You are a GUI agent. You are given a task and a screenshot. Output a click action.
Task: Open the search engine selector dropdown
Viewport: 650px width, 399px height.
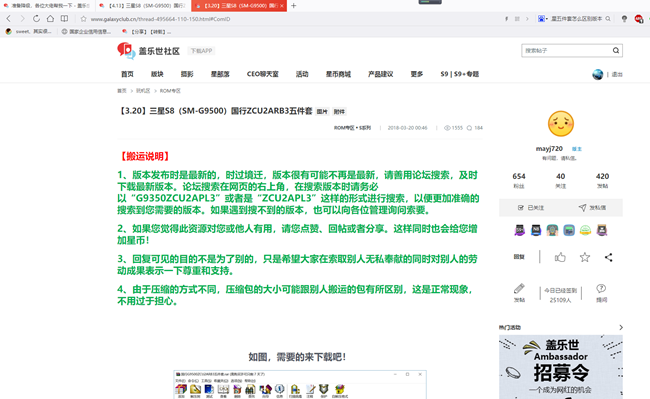pos(543,19)
